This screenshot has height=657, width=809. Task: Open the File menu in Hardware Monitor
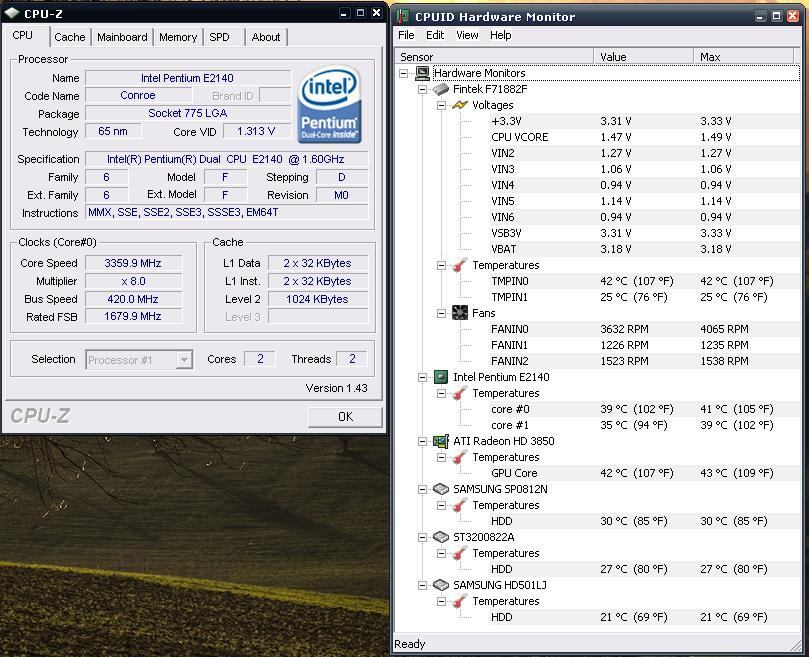click(406, 35)
